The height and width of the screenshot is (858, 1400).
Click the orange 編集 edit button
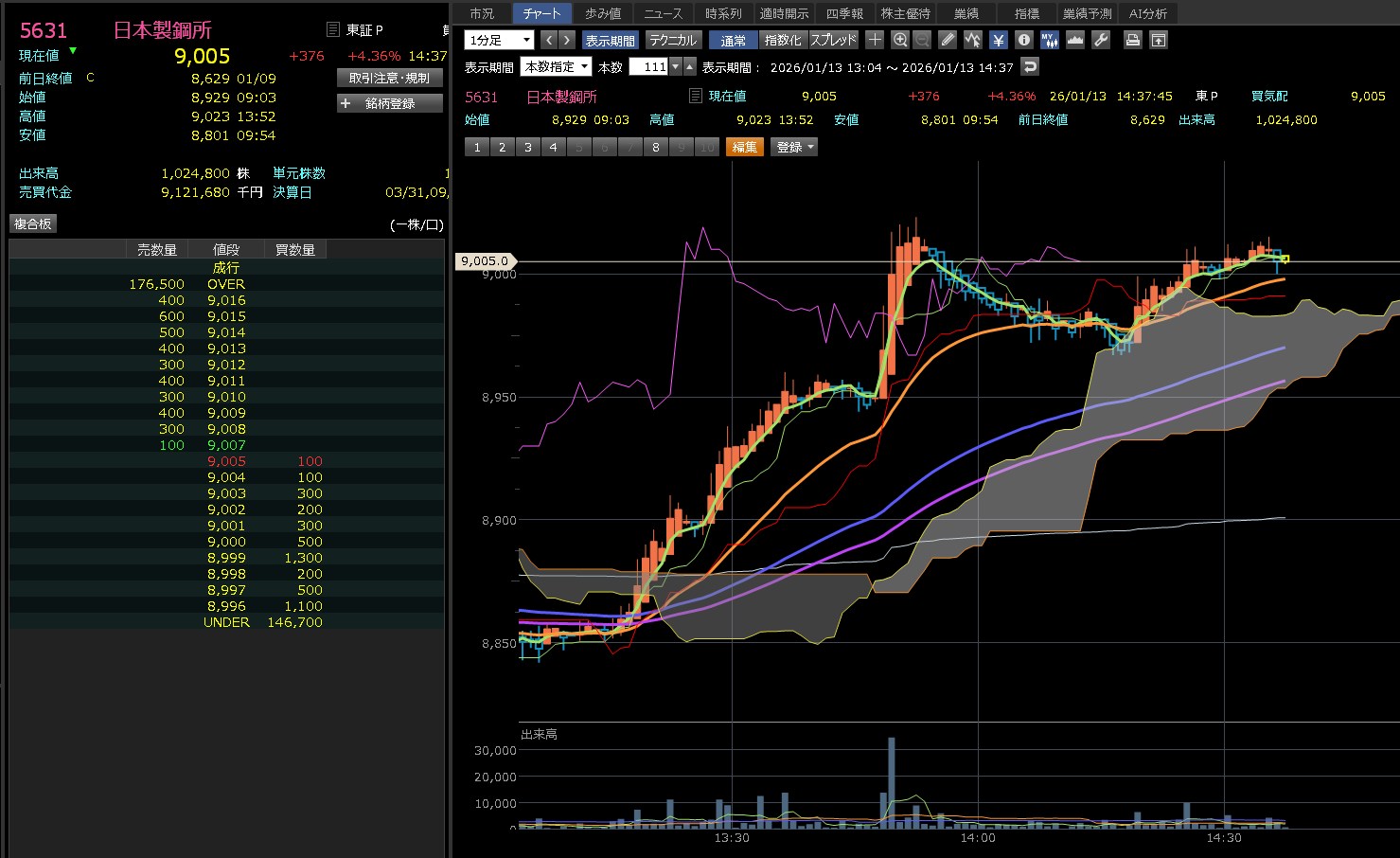tap(745, 147)
